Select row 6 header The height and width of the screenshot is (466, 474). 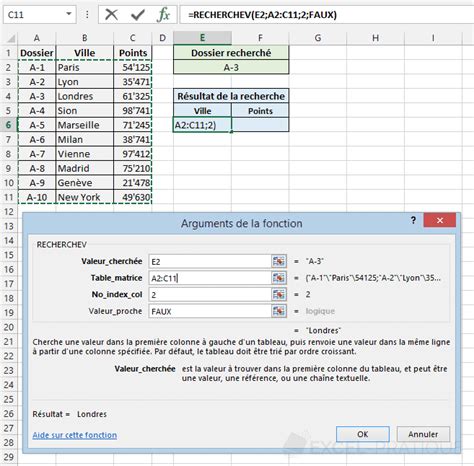8,125
